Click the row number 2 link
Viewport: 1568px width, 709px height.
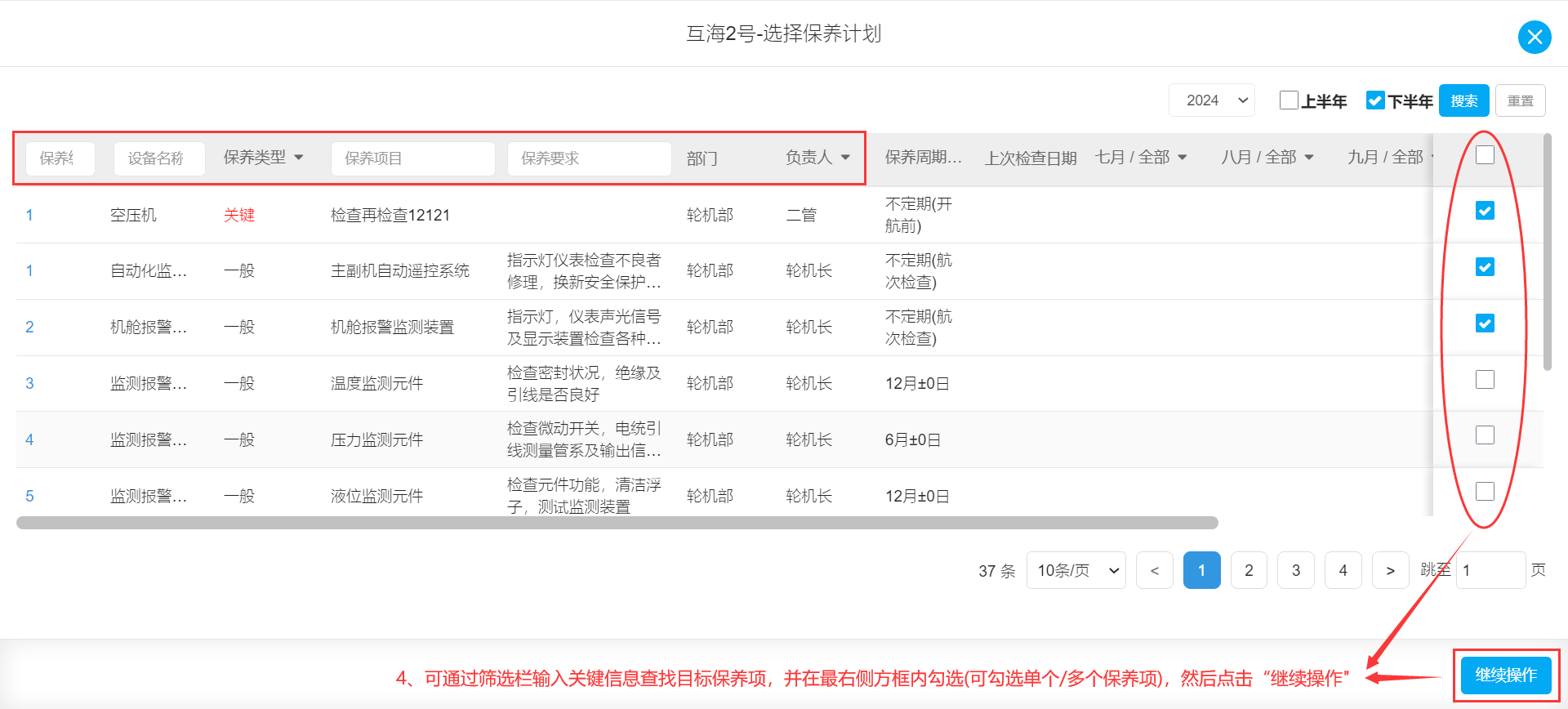coord(29,327)
